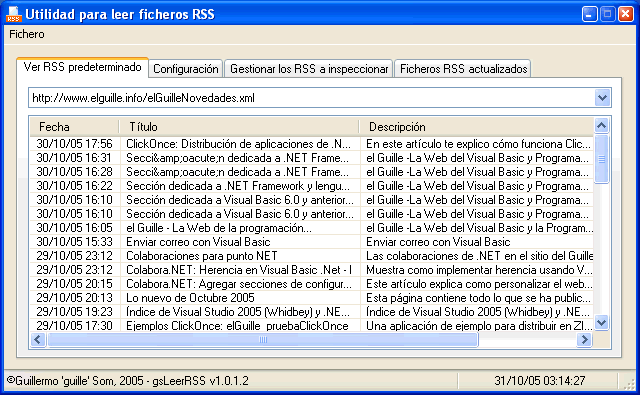
Task: Select the 30/10/05 16:10 'Sección dedicada a Visual Basic 6.0' row above 16:05
Action: (311, 214)
